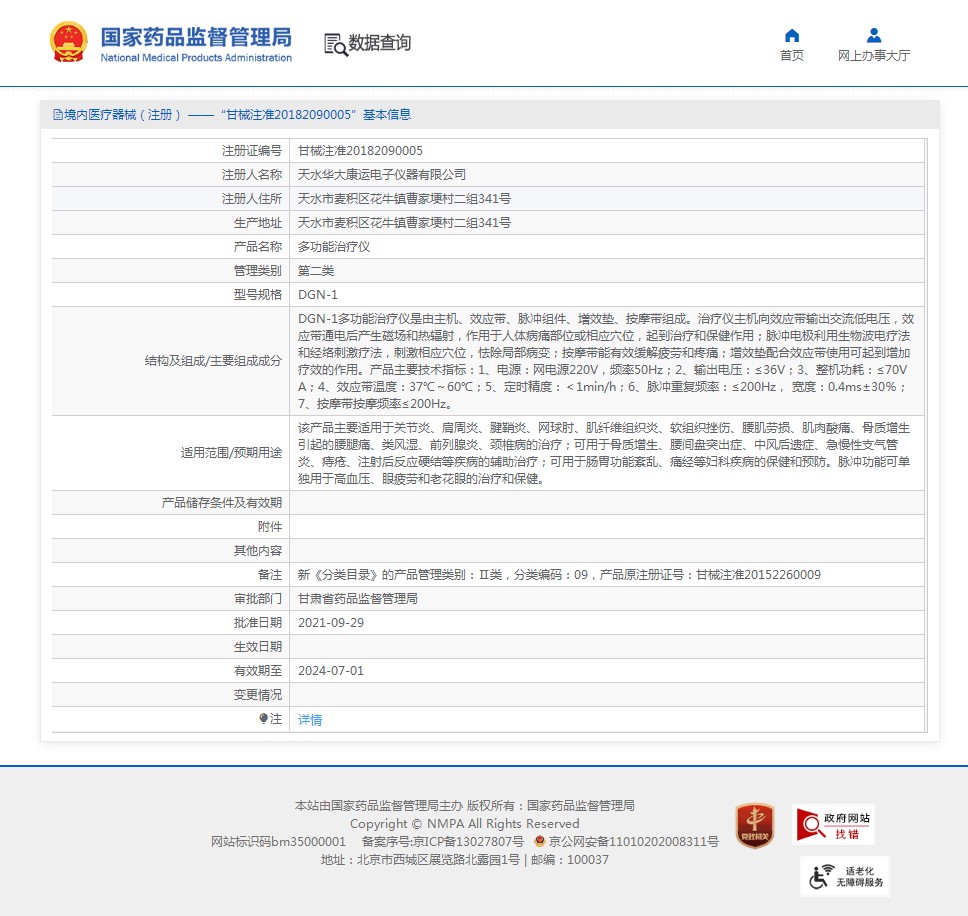968x916 pixels.
Task: Click approval date 2021-09-29
Action: click(331, 623)
